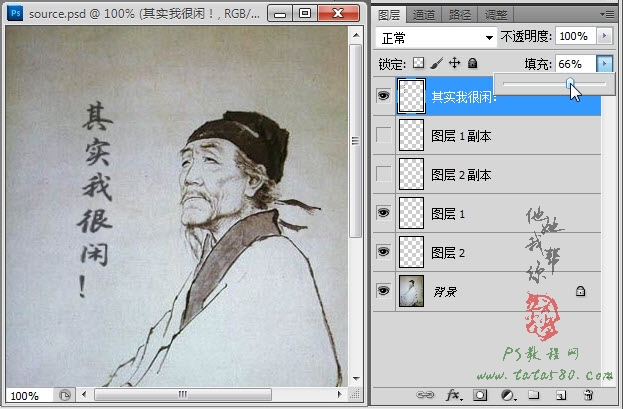The height and width of the screenshot is (409, 623).
Task: Select the 图层 2 副本 thumbnail
Action: pyautogui.click(x=411, y=174)
